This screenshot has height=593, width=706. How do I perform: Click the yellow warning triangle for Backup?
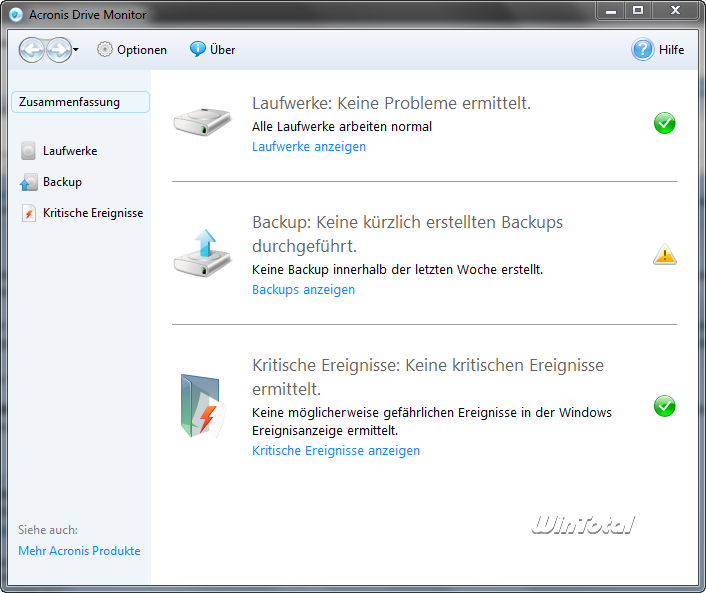click(x=665, y=254)
